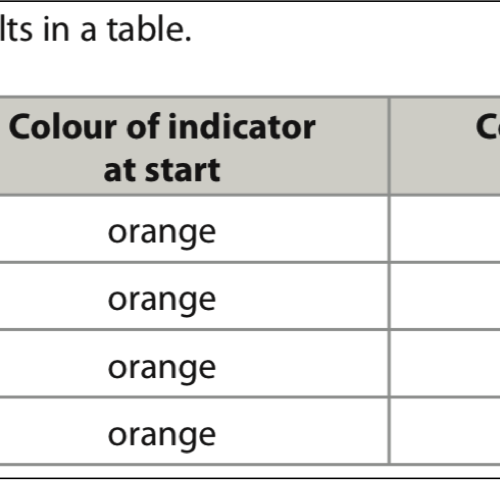The image size is (500, 480).
Task: Click the letter 'a' before 'table.'
Action: point(88,33)
